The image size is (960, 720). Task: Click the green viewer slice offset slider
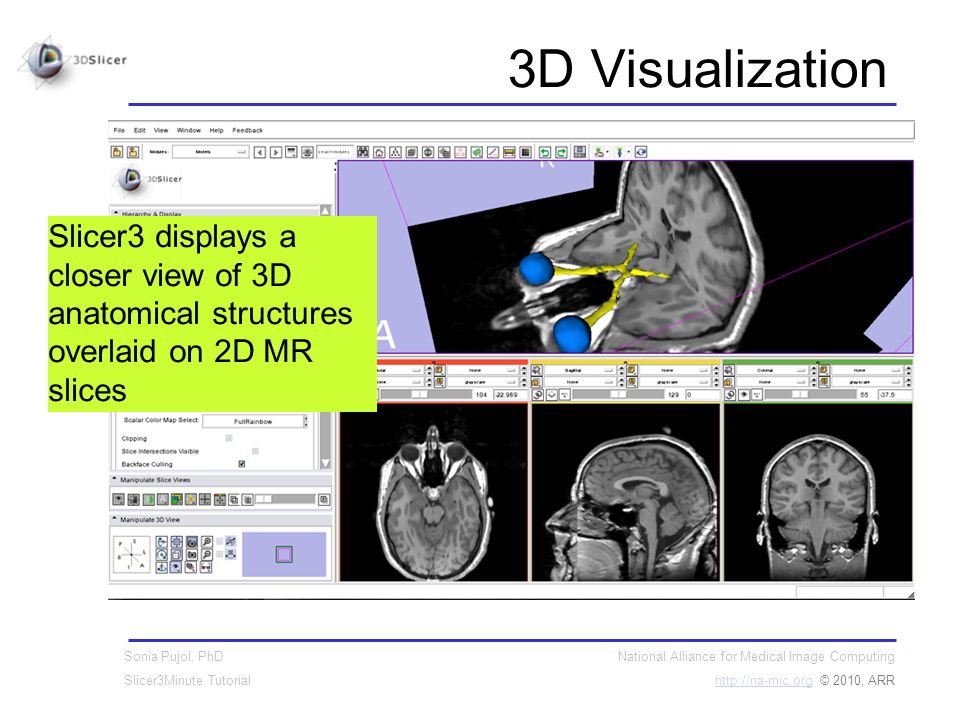811,395
